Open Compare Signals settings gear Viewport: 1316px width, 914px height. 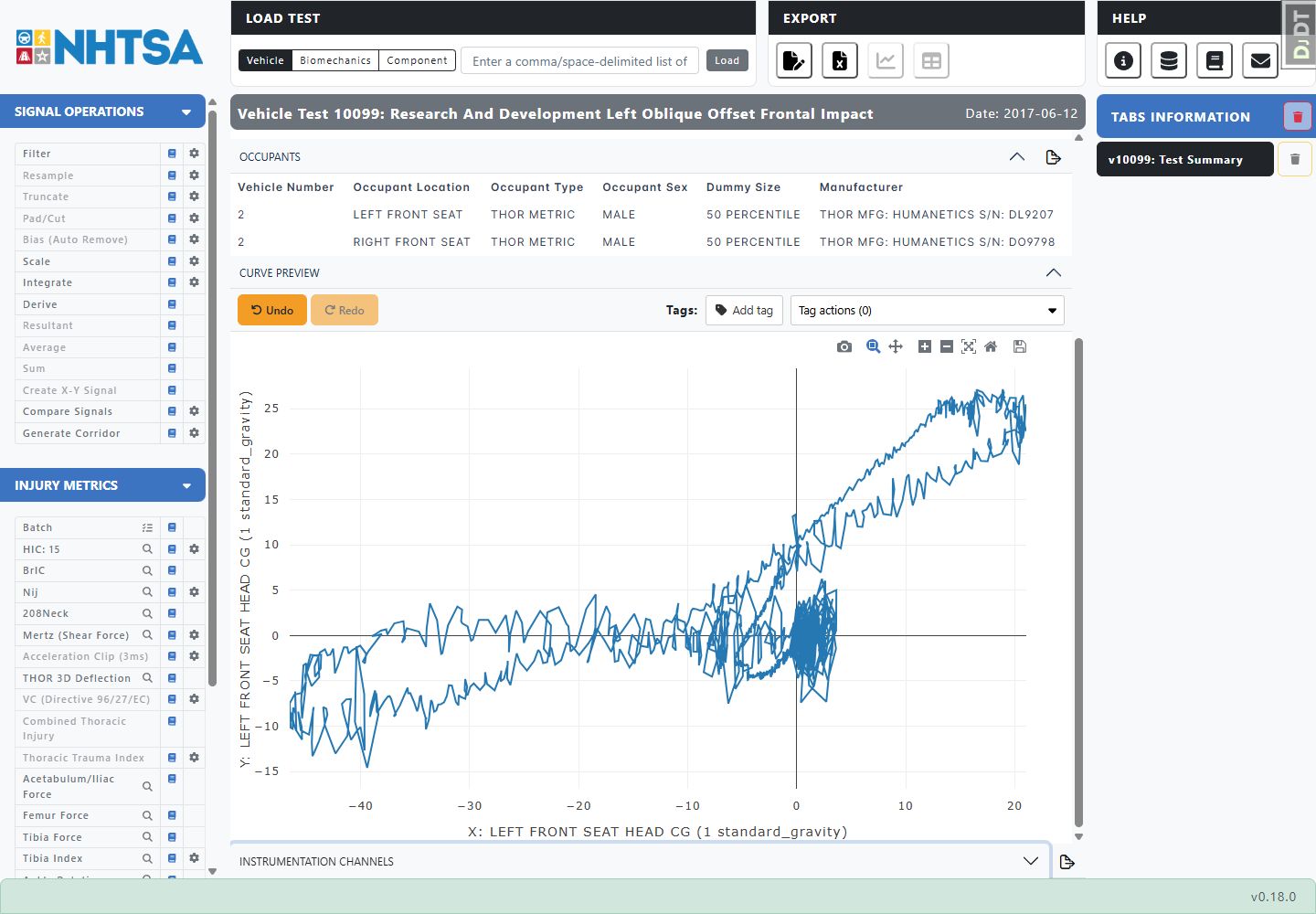194,411
